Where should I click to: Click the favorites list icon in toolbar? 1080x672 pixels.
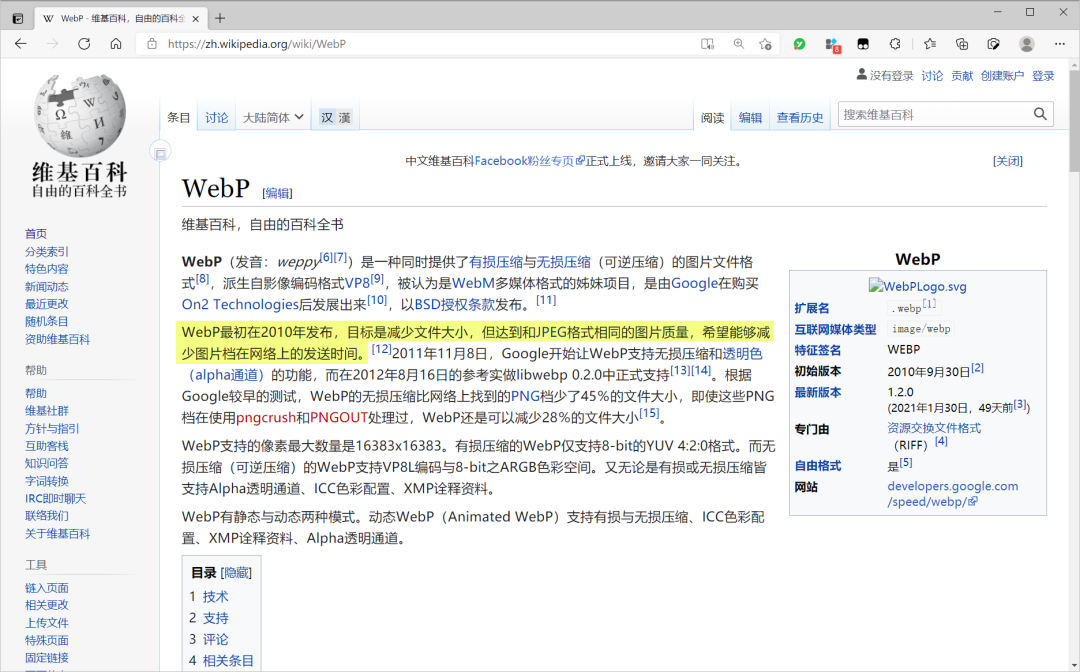click(928, 44)
